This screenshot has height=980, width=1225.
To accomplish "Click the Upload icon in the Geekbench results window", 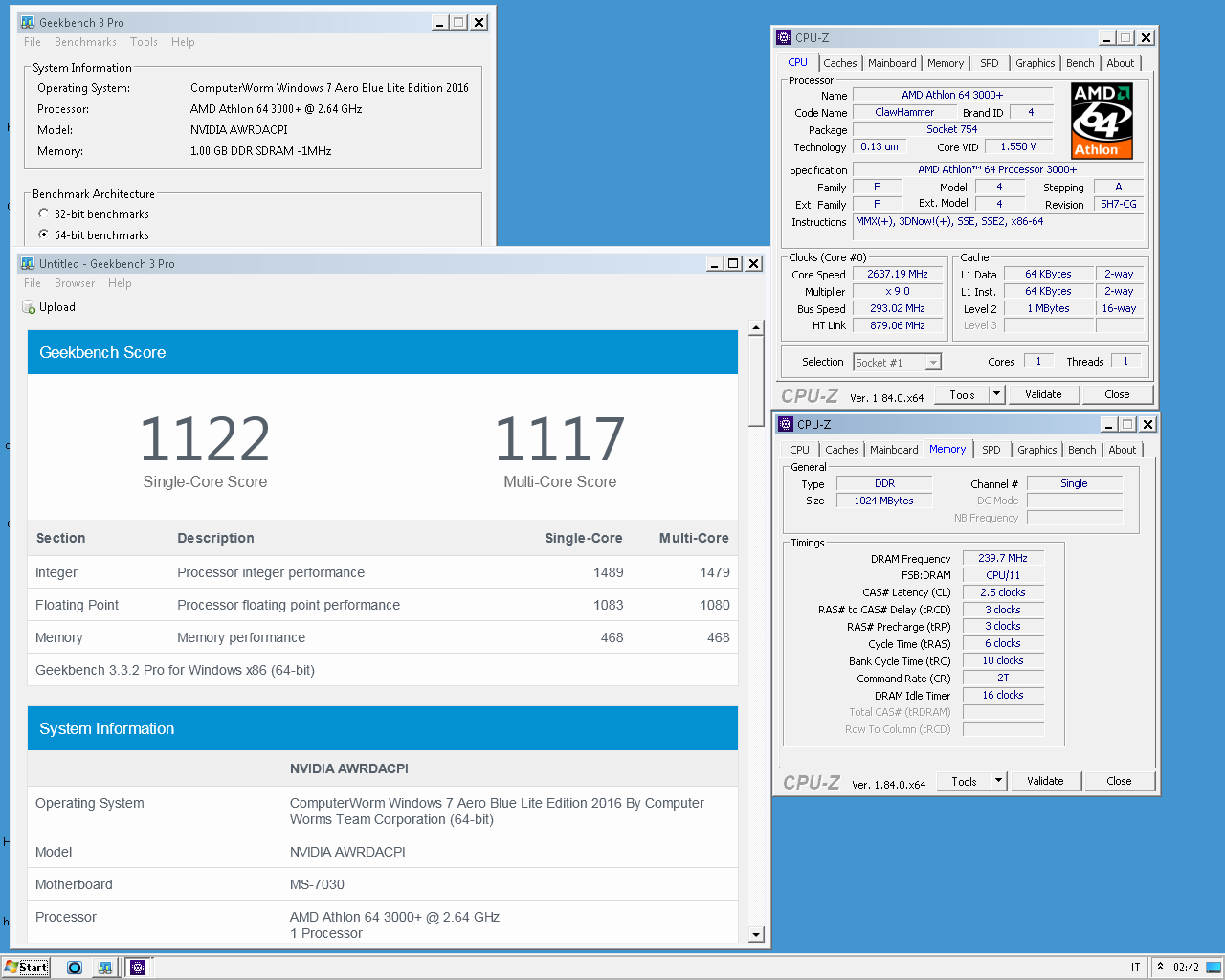I will (29, 307).
